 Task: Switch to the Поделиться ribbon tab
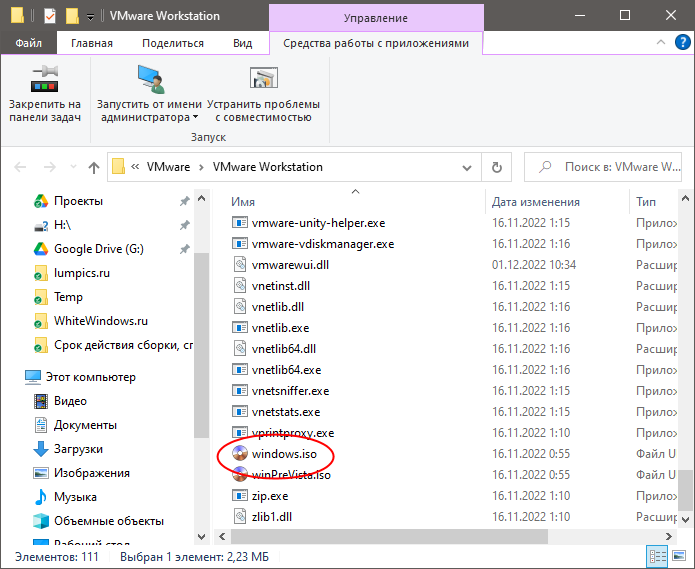point(173,43)
